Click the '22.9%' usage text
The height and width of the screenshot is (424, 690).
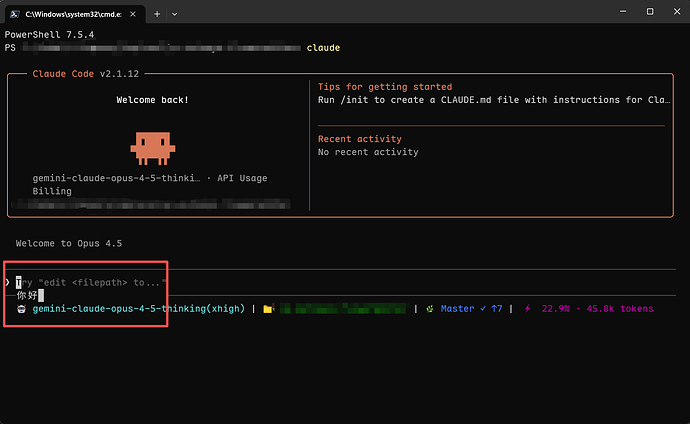click(x=555, y=309)
